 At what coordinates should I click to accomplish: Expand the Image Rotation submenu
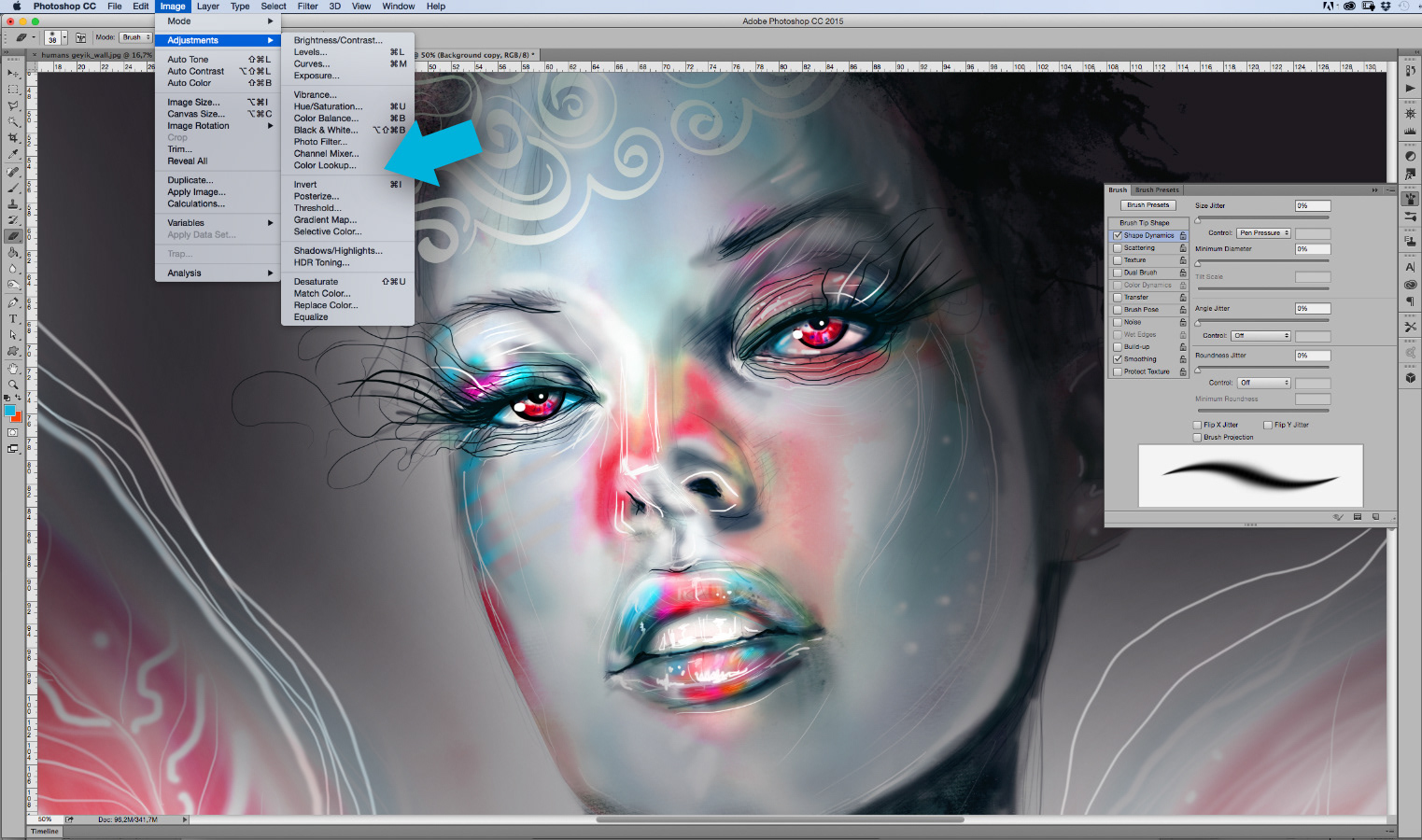218,126
